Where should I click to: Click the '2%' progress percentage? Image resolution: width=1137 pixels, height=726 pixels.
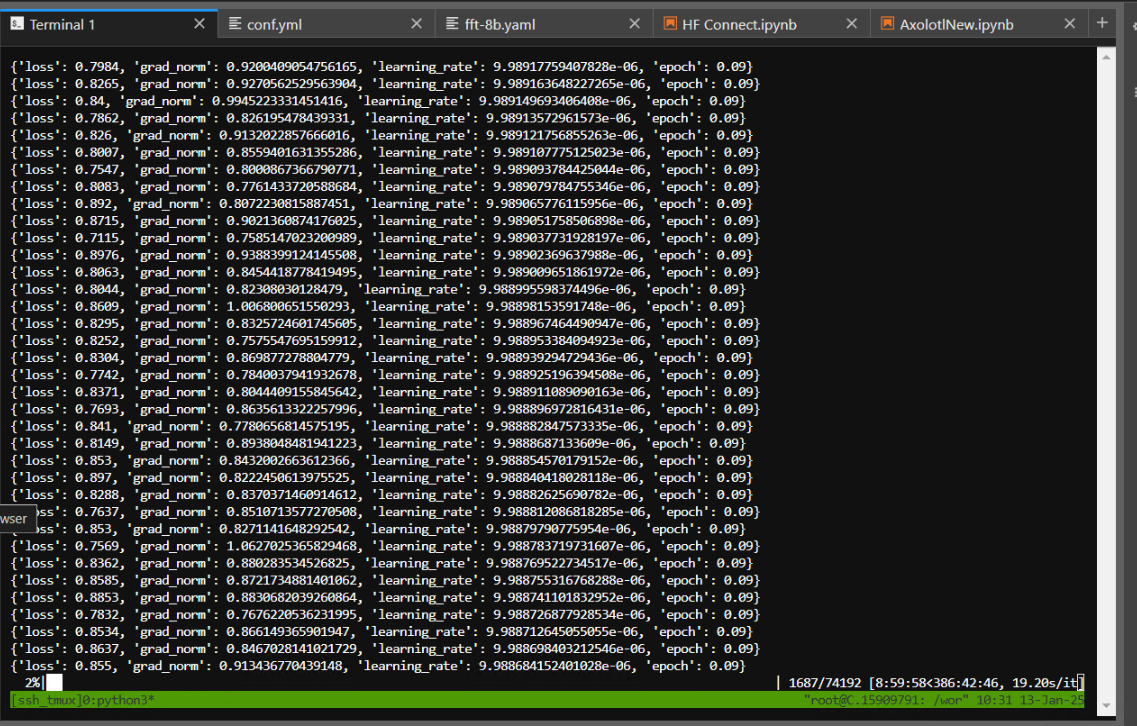33,682
